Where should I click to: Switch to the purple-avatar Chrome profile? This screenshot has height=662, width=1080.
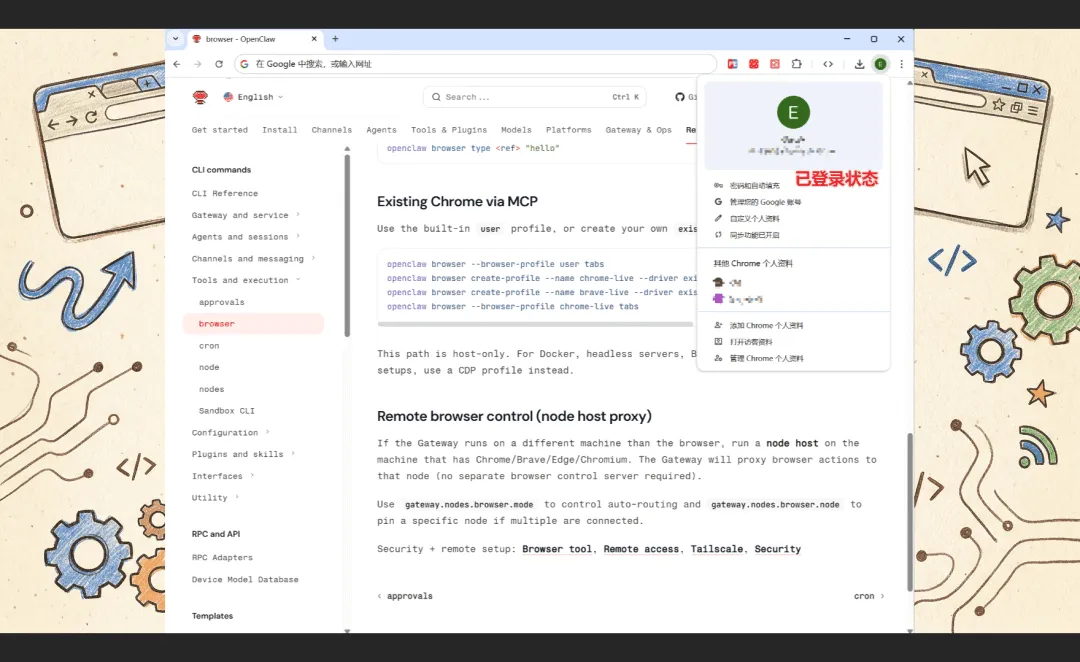tap(738, 299)
